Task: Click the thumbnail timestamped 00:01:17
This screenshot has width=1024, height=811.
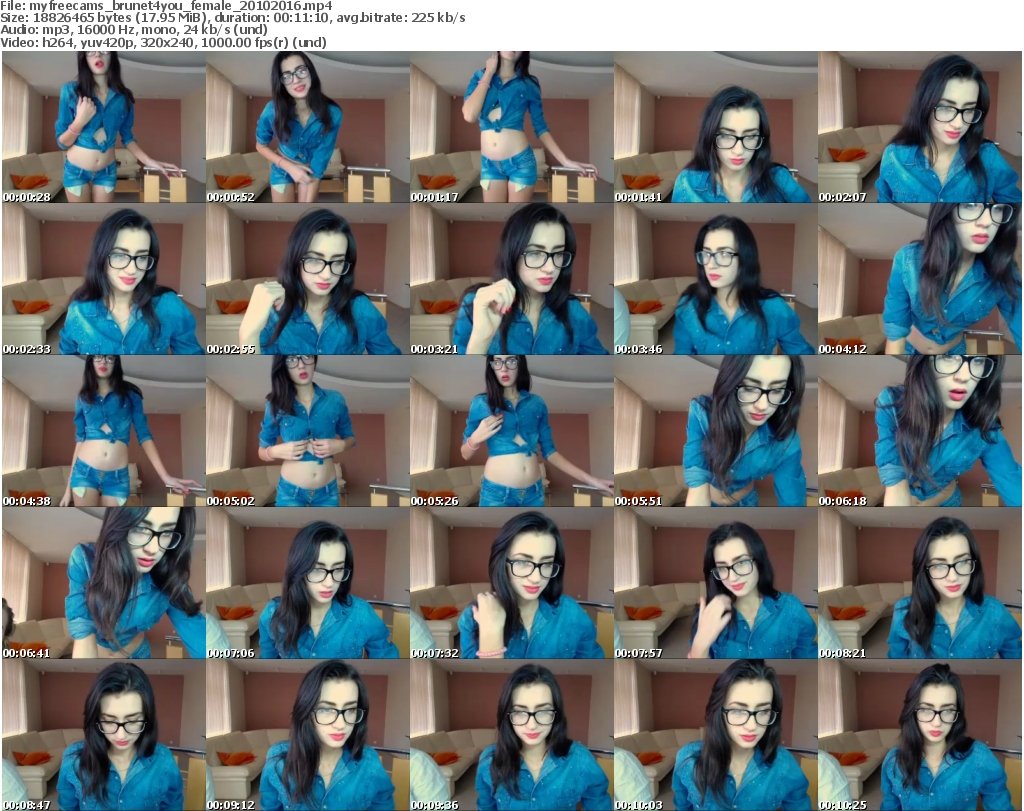Action: 511,127
